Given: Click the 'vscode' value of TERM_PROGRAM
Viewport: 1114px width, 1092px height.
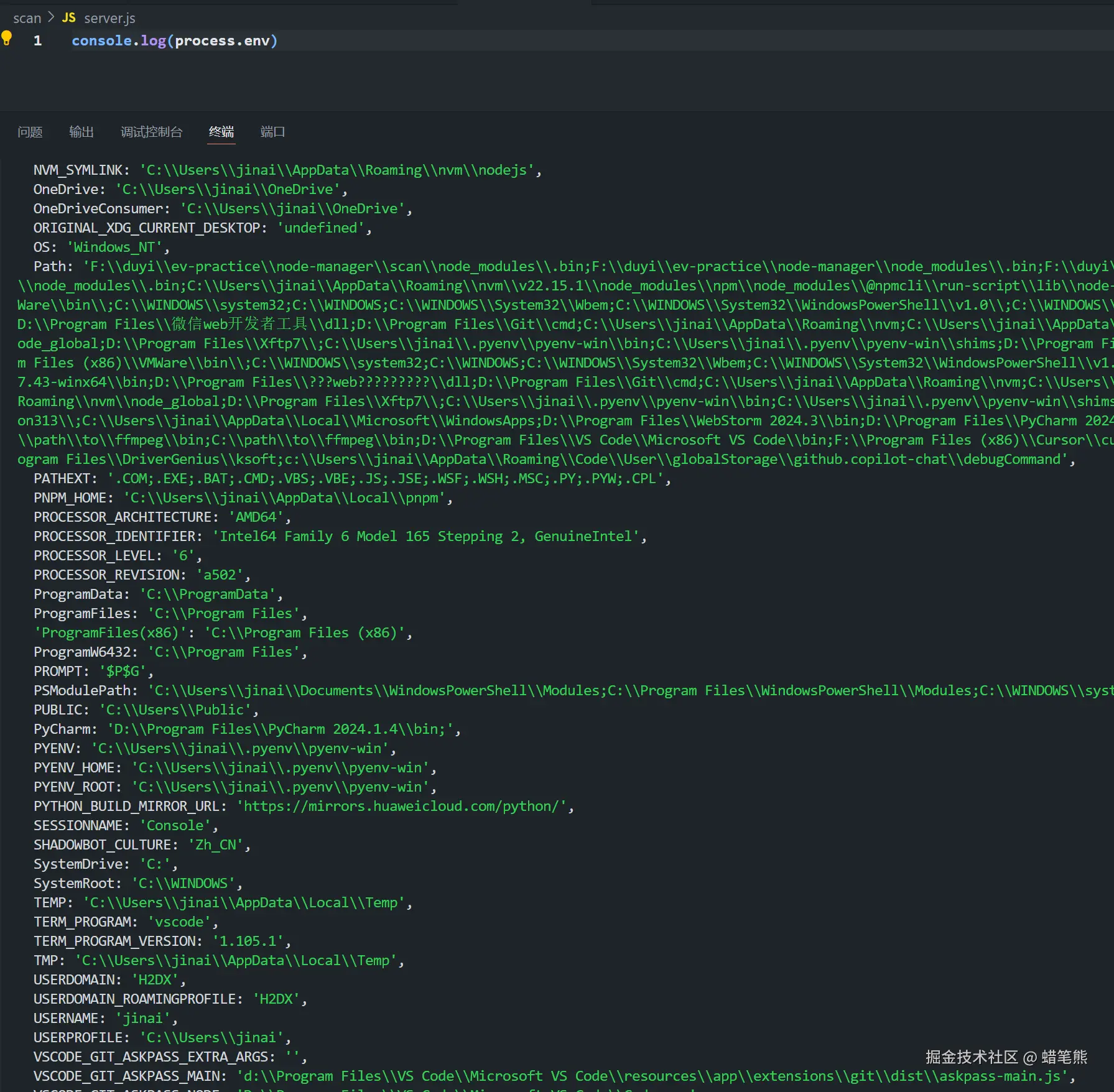Looking at the screenshot, I should pyautogui.click(x=179, y=922).
